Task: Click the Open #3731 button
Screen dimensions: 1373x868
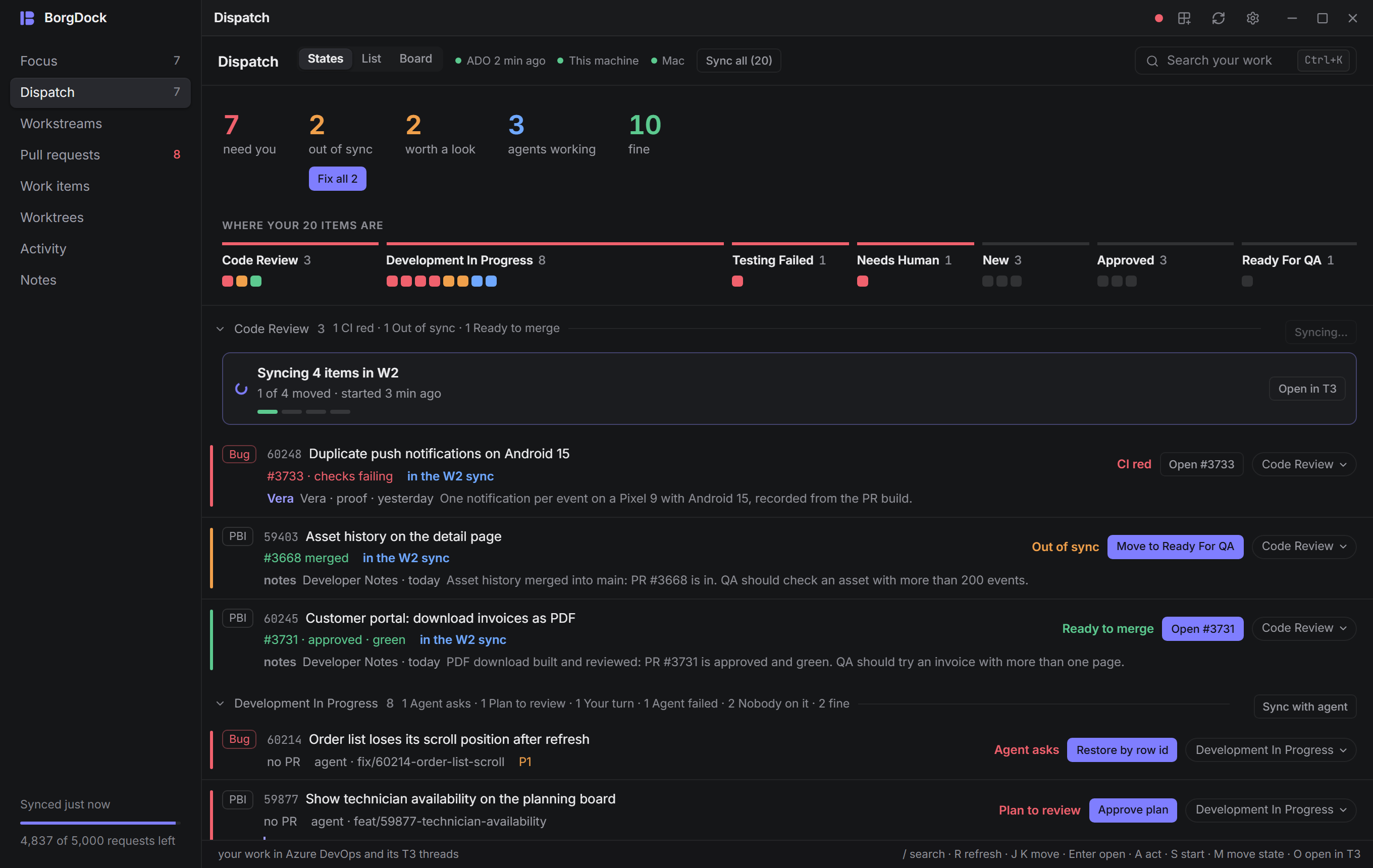Action: [1202, 629]
